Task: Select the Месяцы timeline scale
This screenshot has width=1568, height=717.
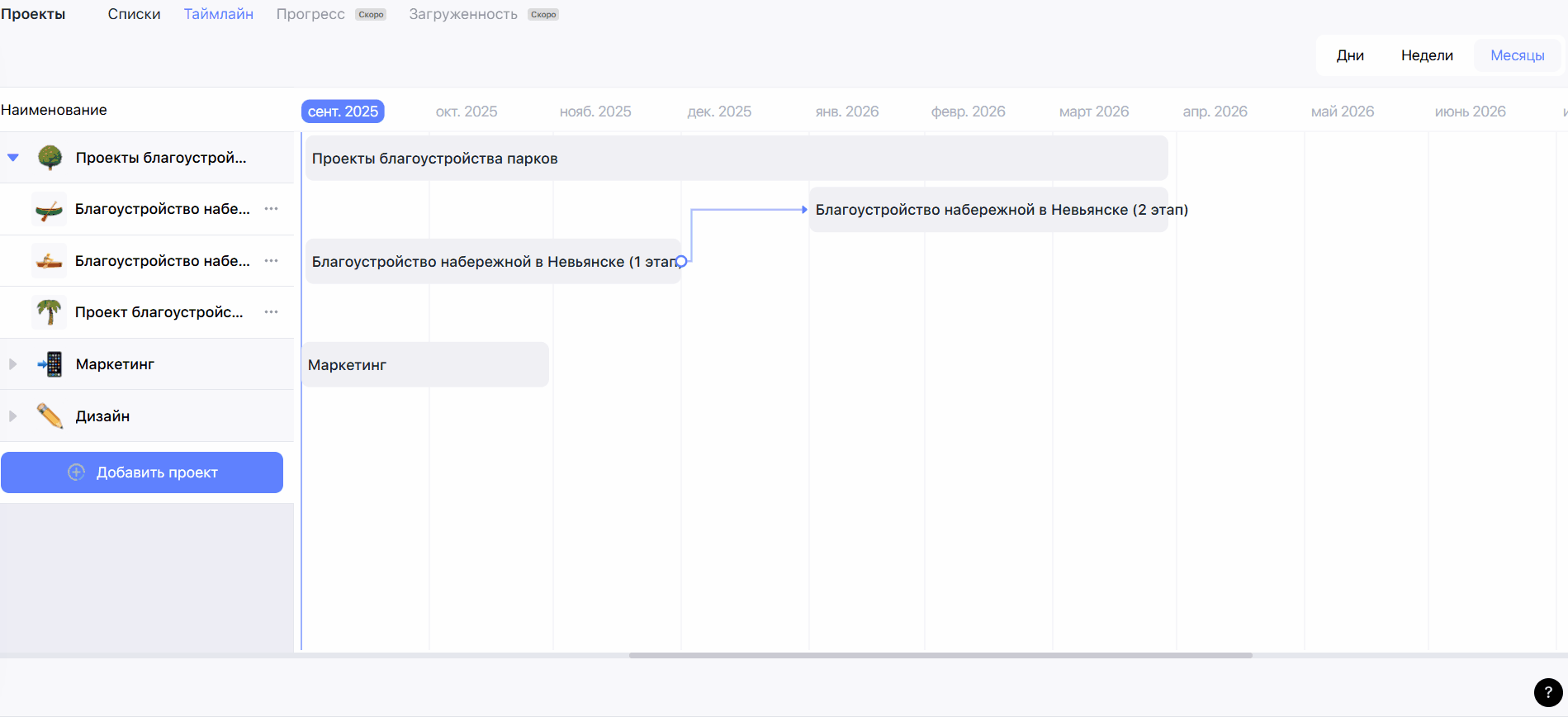Action: tap(1517, 55)
